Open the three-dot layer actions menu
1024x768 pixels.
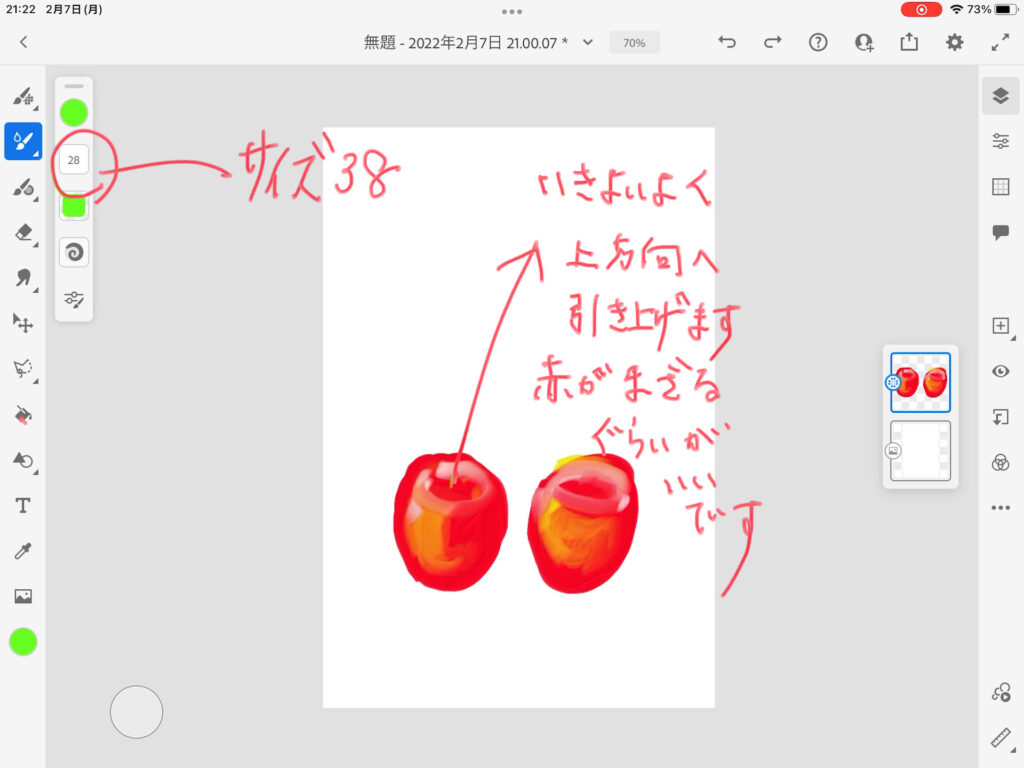[x=1000, y=508]
